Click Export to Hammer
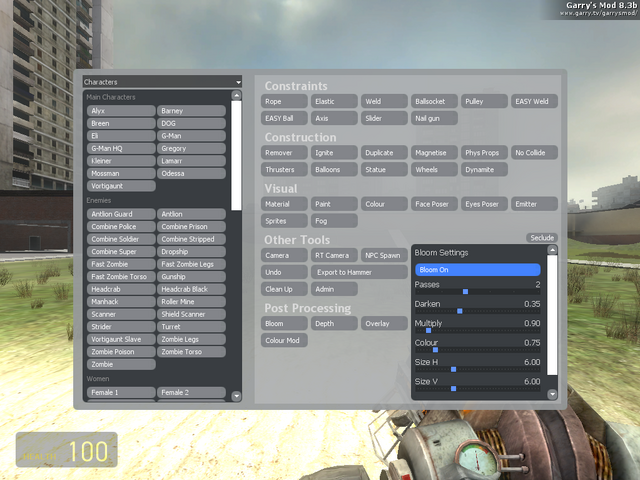This screenshot has height=480, width=640. [x=359, y=272]
